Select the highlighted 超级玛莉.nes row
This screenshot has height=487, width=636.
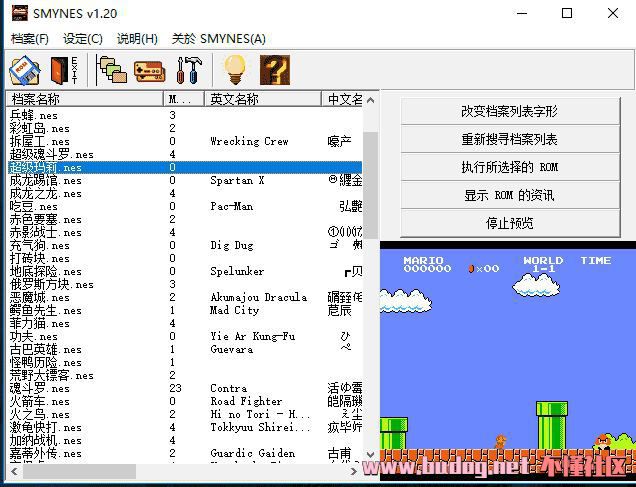point(185,167)
